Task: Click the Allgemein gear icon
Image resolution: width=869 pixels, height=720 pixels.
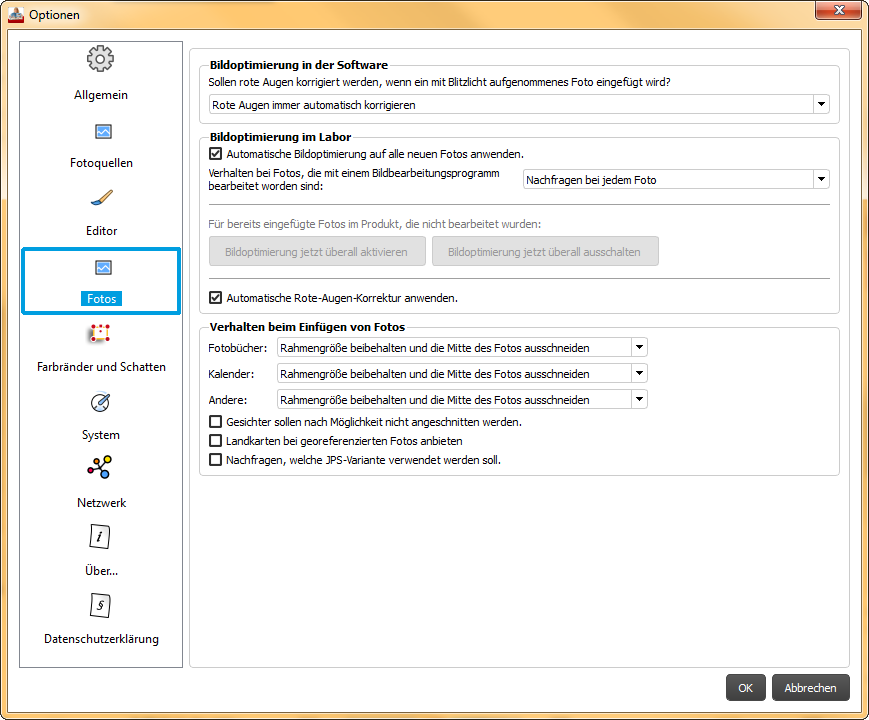Action: click(x=101, y=59)
